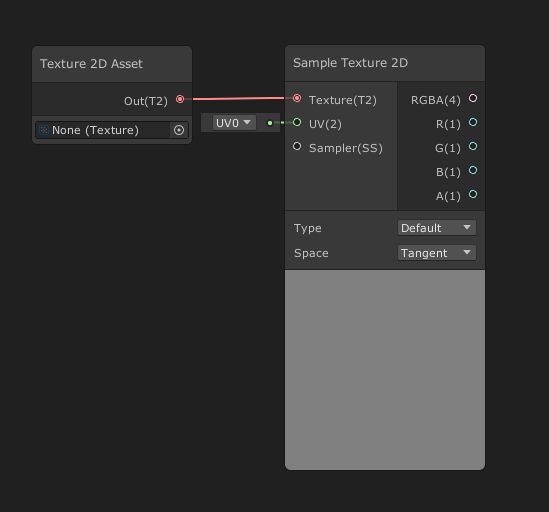Open the Type dropdown set to Default
This screenshot has width=549, height=512.
tap(437, 228)
